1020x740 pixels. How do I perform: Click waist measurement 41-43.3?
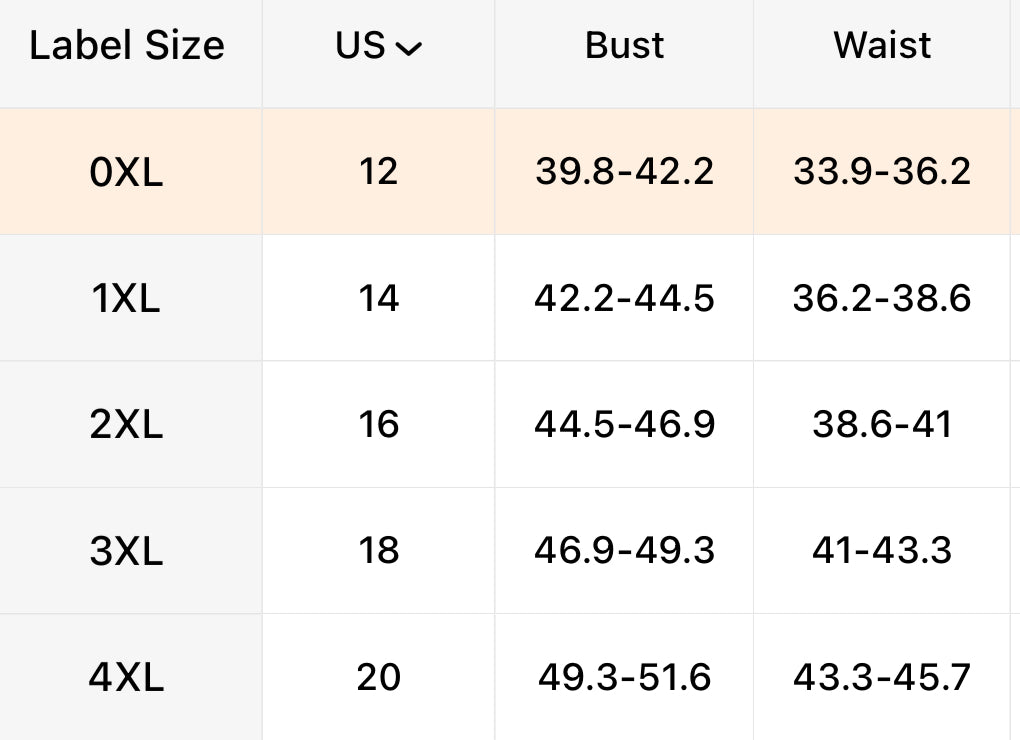click(x=882, y=550)
